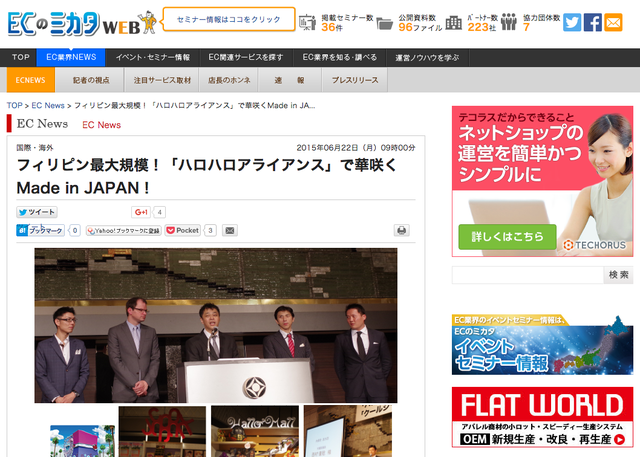Click the cooperating organizations people icon
Screen dimensions: 640x457
point(509,22)
